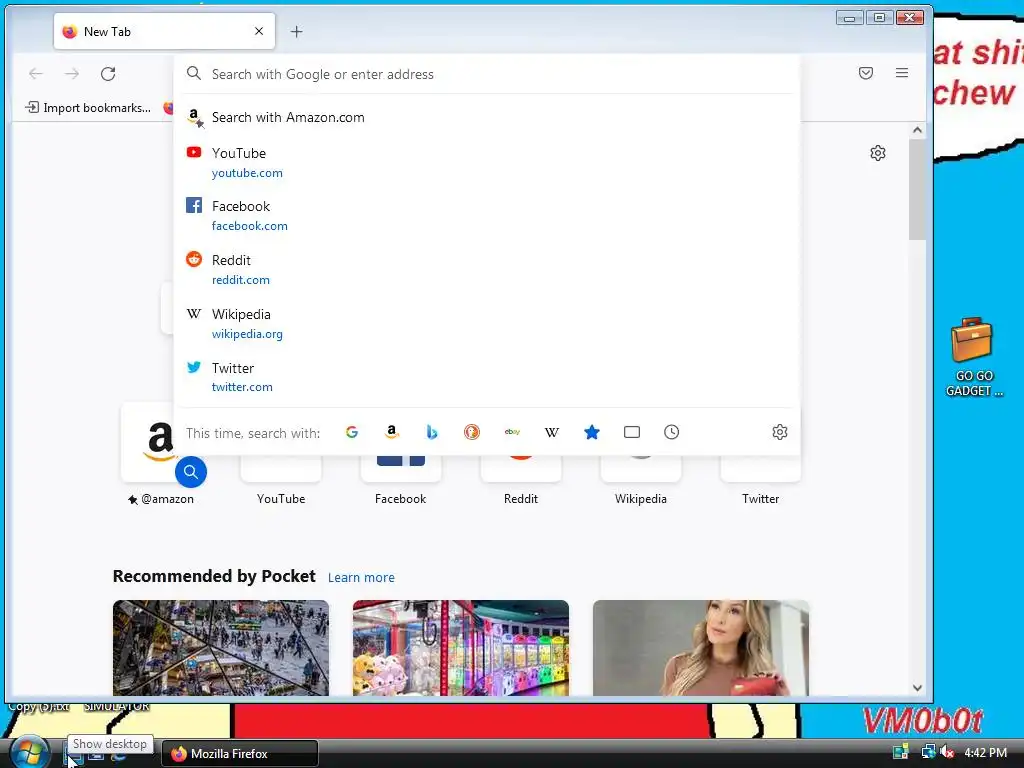The width and height of the screenshot is (1024, 768).
Task: Open the Facebook top site shortcut
Action: (400, 483)
